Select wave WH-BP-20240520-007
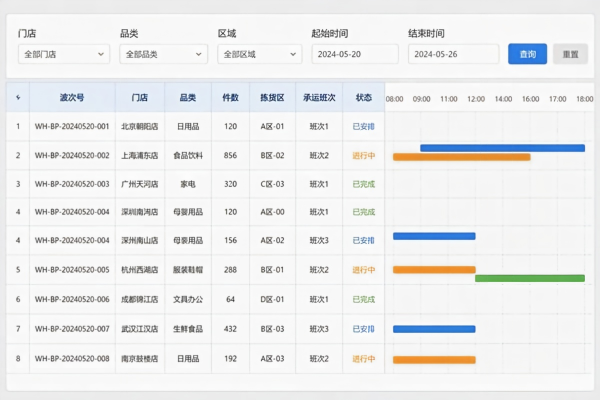Viewport: 600px width, 400px height. (x=72, y=329)
